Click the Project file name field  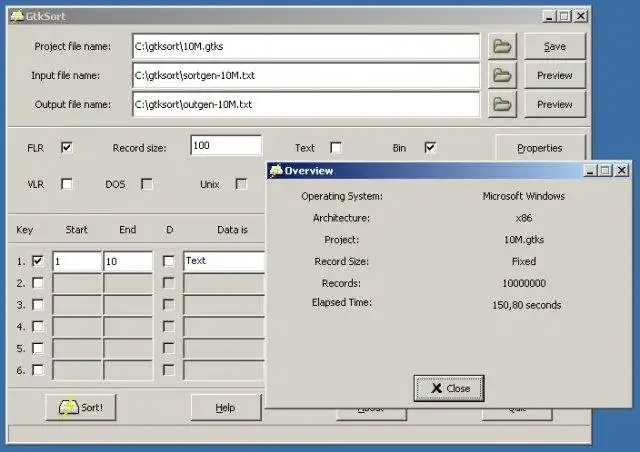[x=306, y=47]
